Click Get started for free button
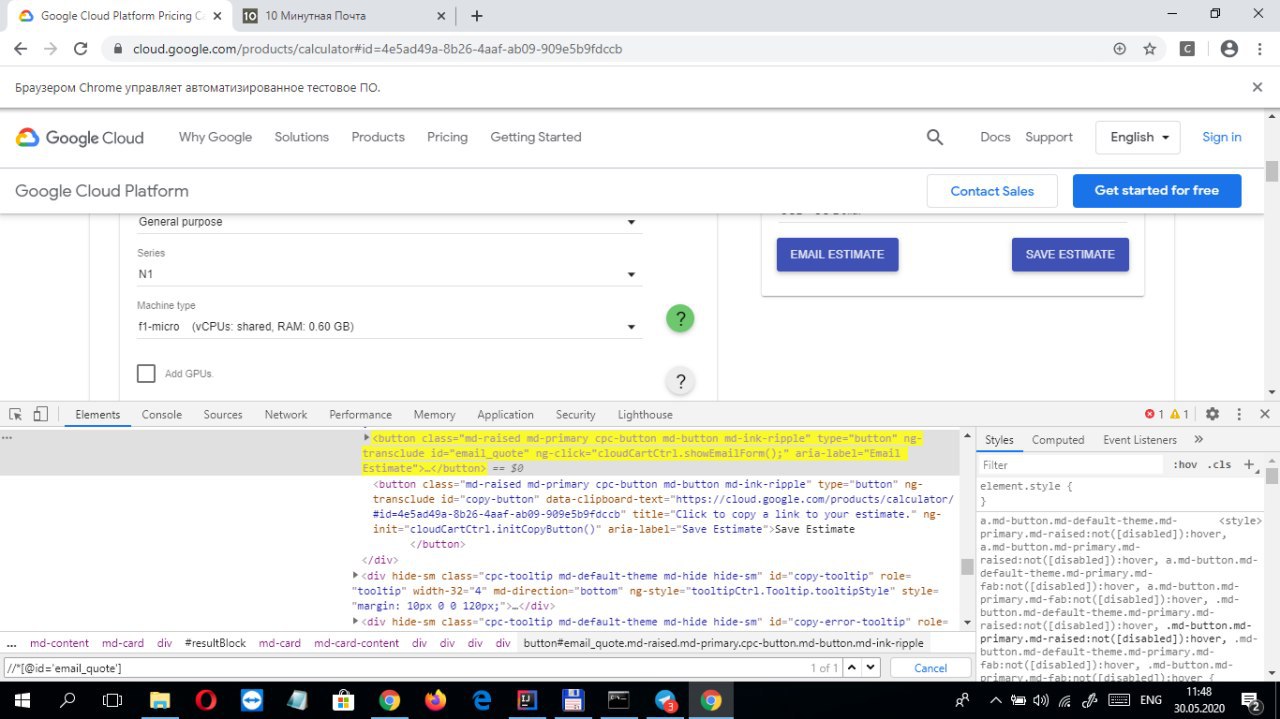 pos(1157,190)
